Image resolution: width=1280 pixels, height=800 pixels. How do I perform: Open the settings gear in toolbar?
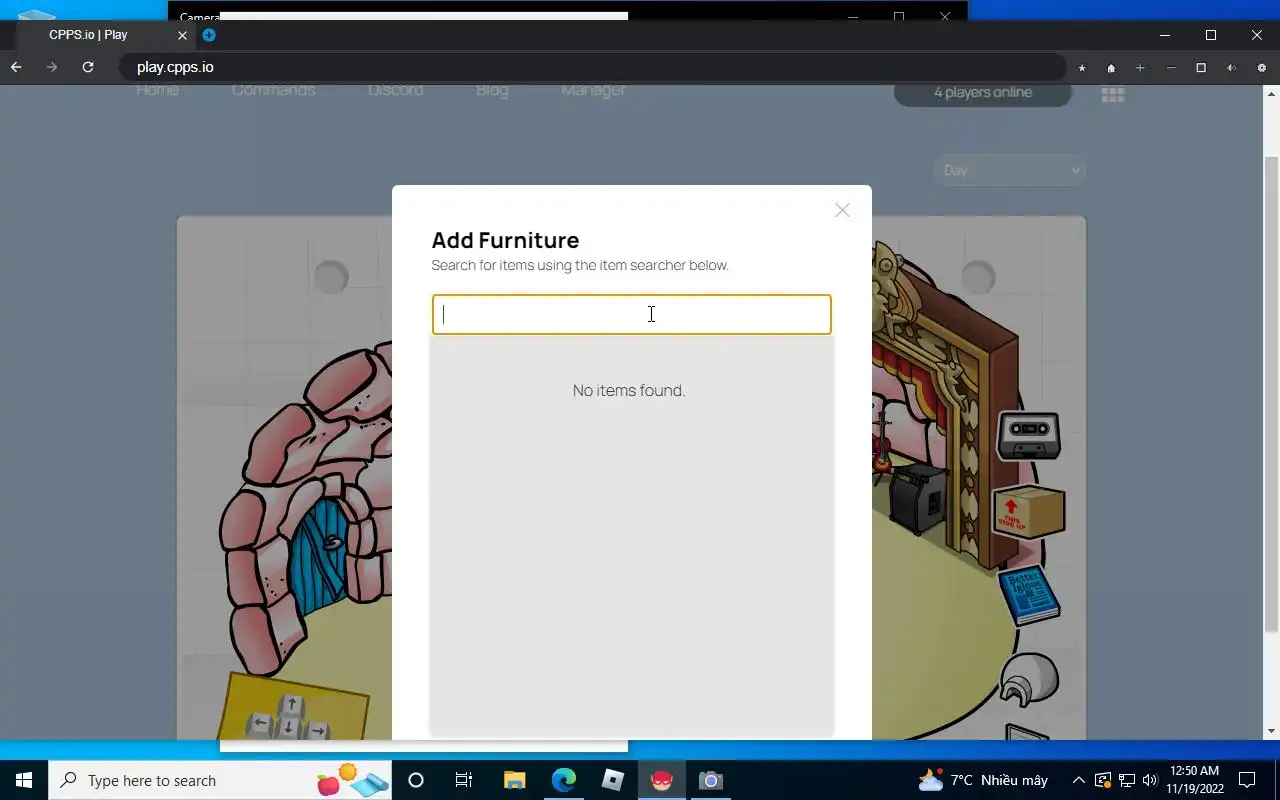click(x=1262, y=68)
